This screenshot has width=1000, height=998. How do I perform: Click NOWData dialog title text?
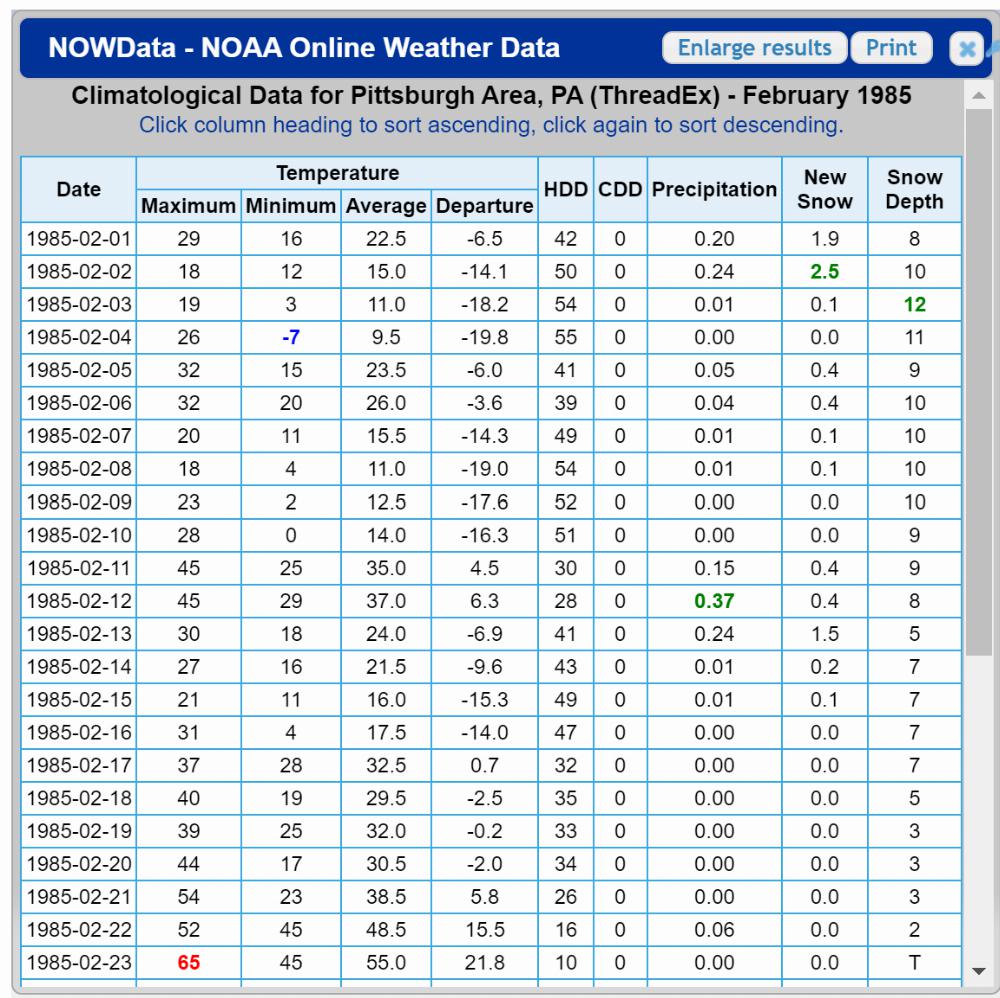pos(304,48)
